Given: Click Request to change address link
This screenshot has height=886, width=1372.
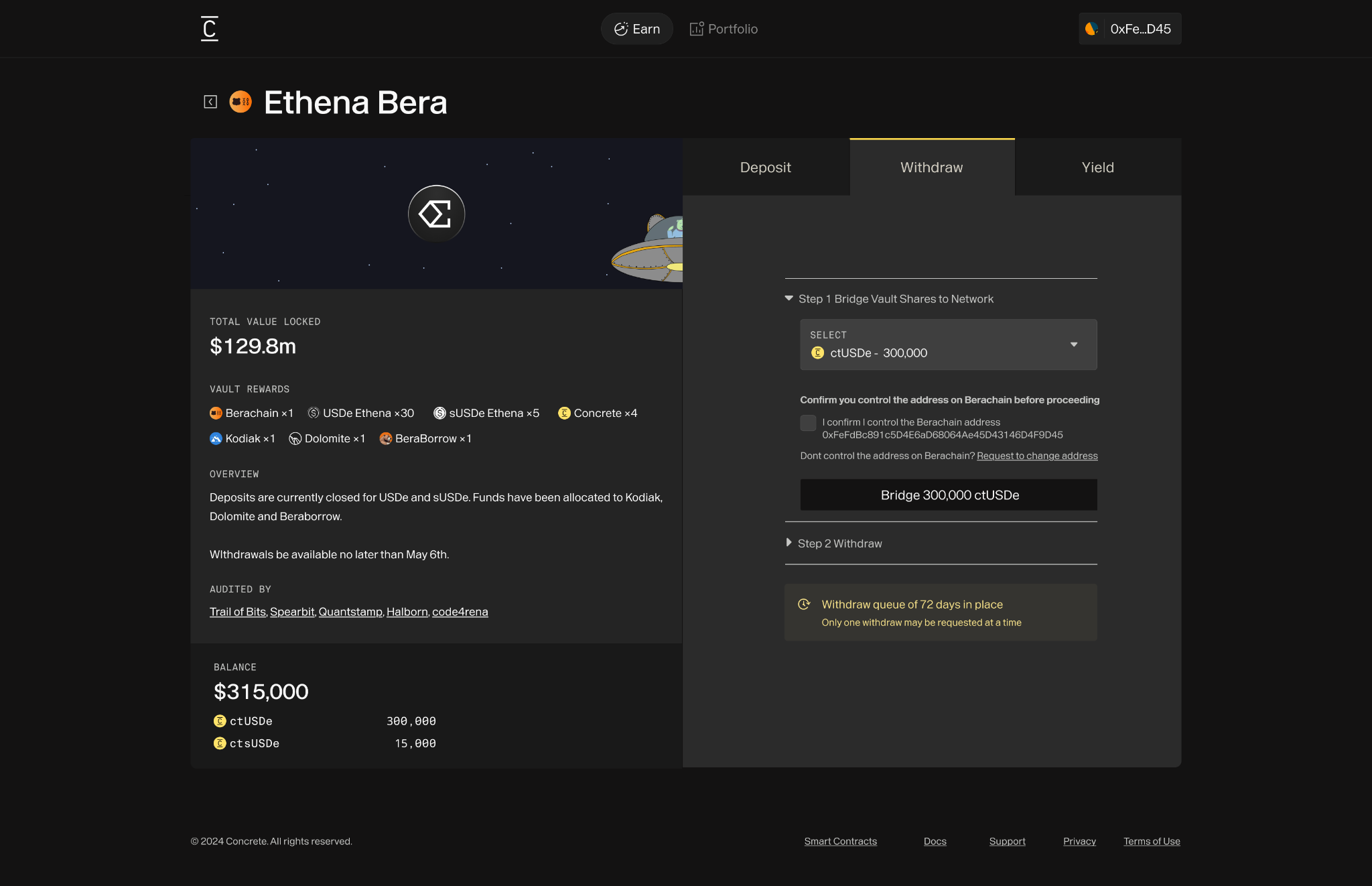Looking at the screenshot, I should [x=1037, y=456].
